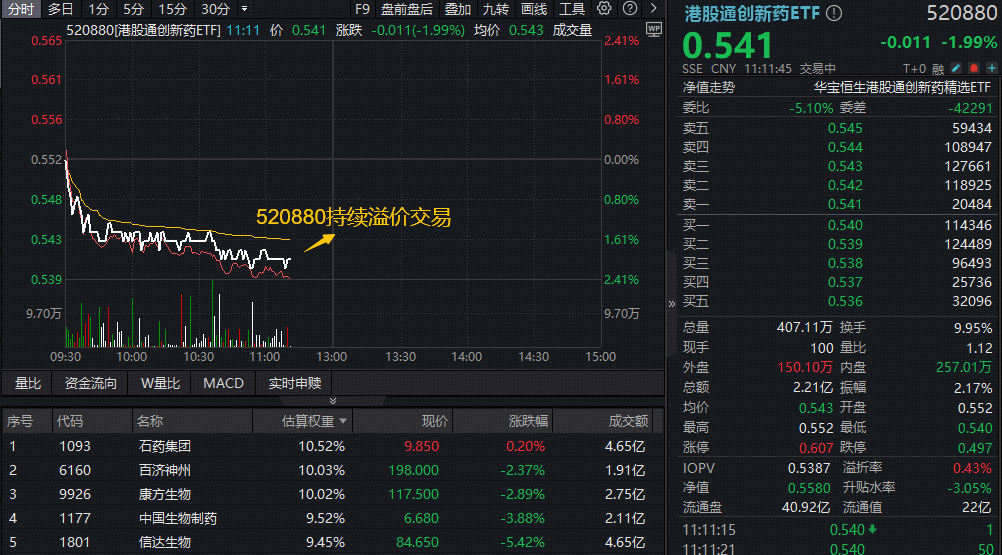Toggle the 九转 indicator
This screenshot has width=1002, height=555.
pos(495,9)
